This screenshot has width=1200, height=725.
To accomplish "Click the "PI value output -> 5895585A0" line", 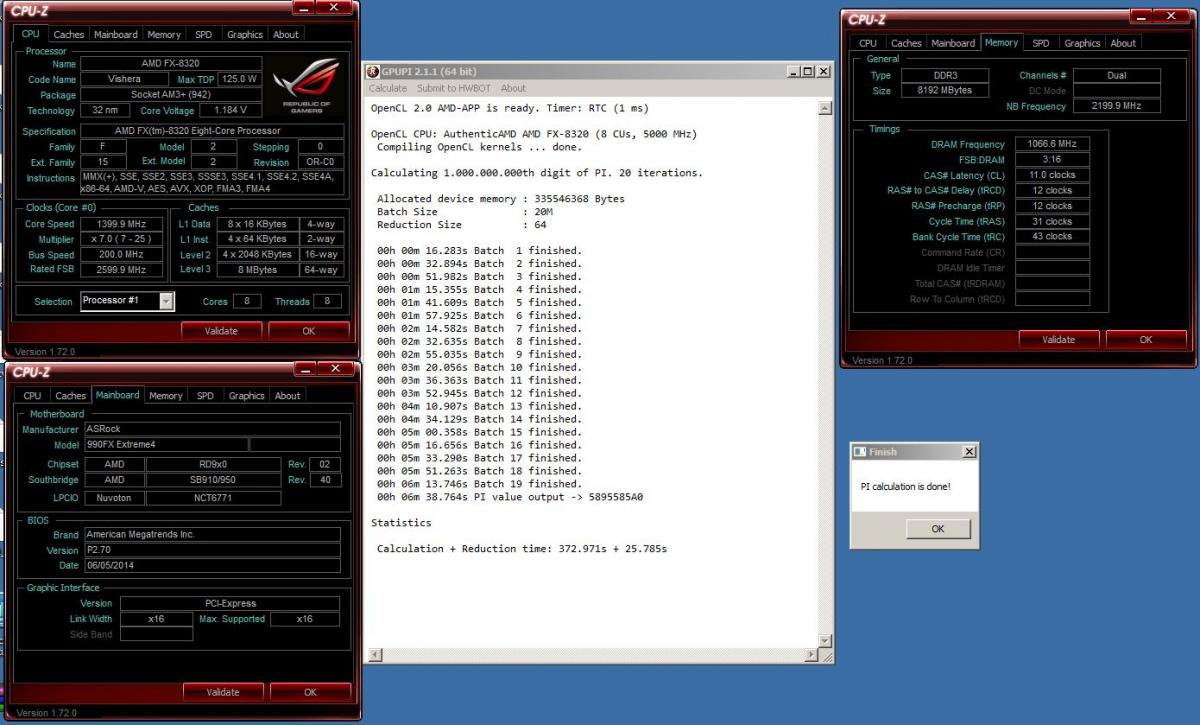I will [x=510, y=497].
